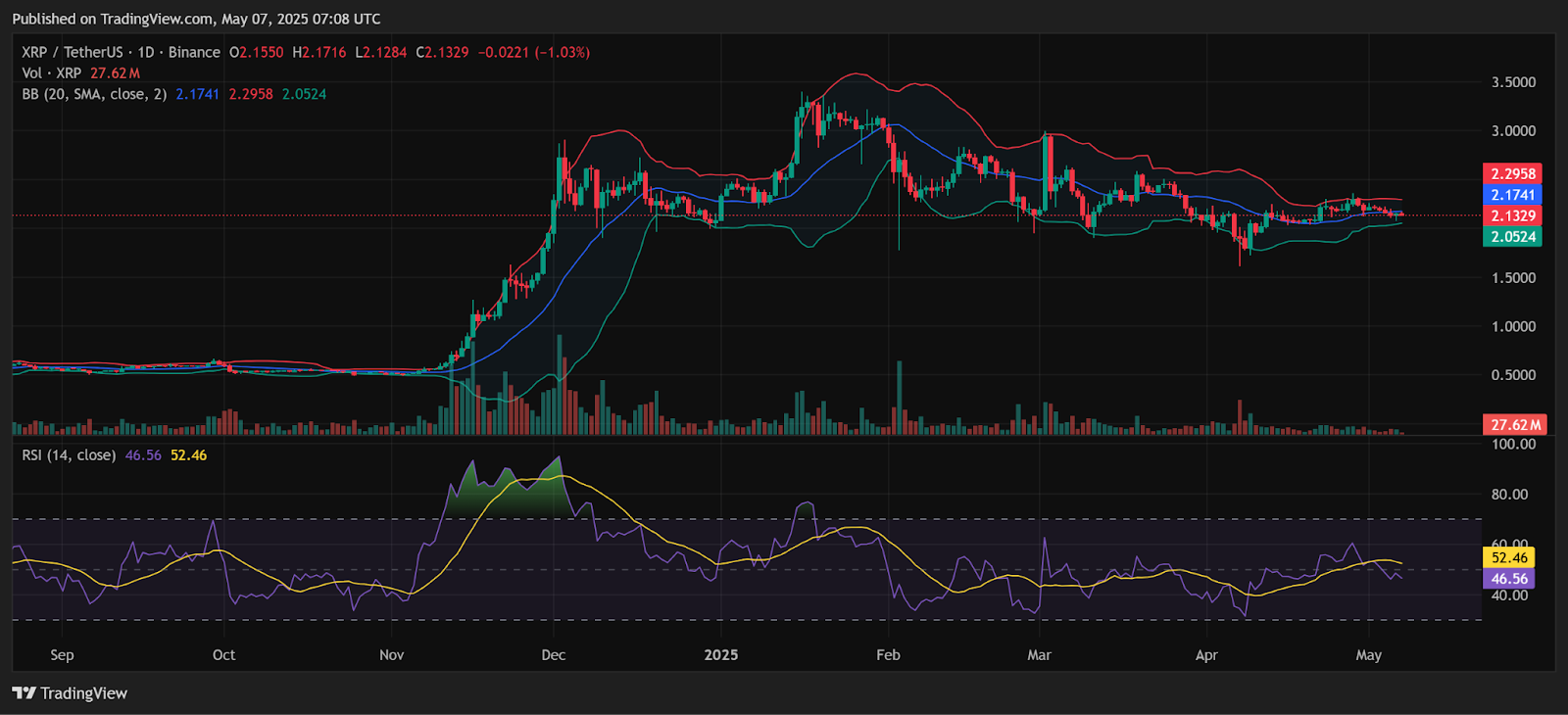Click the Published on TradingView.com header text
Screen dimensions: 1568x715
coord(196,19)
